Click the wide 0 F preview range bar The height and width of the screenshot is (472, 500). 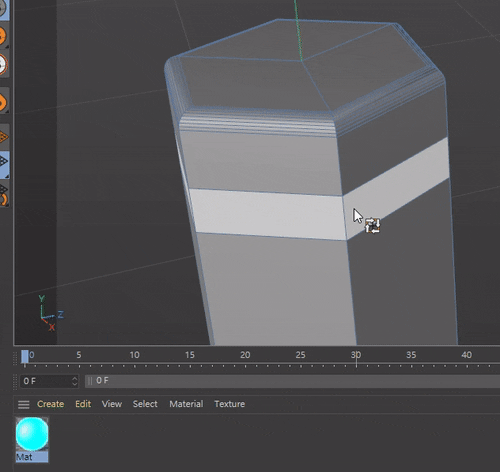pos(292,381)
